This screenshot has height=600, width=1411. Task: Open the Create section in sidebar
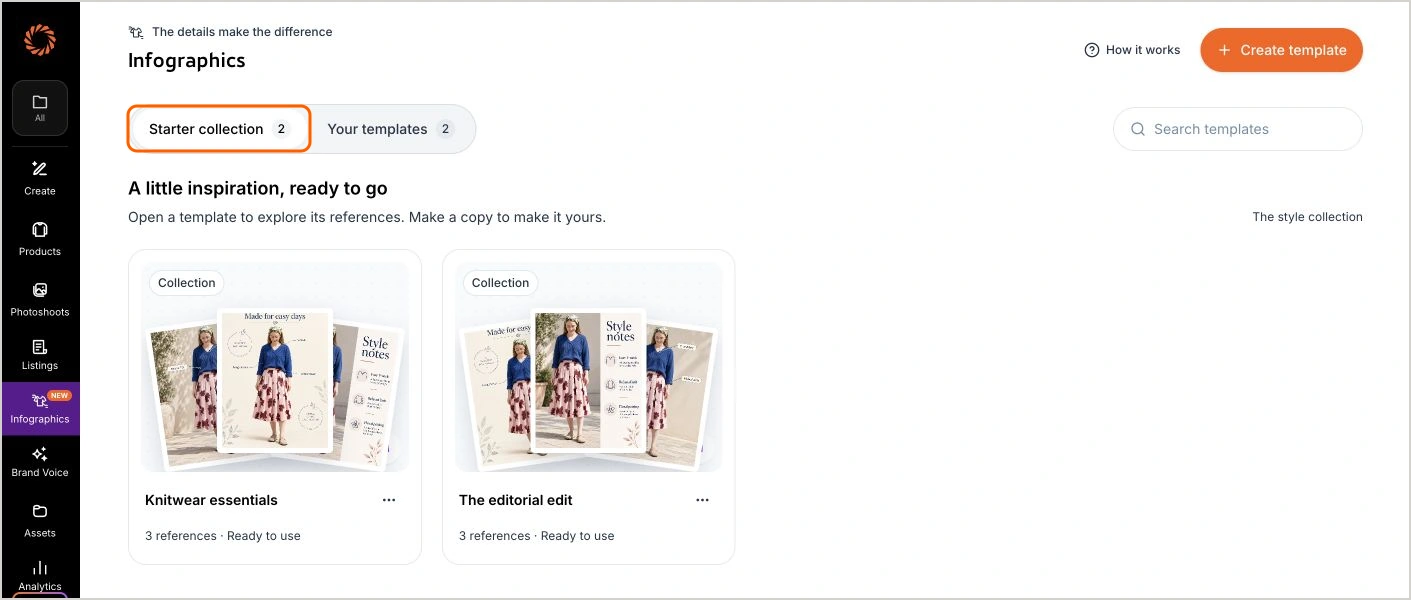(x=40, y=178)
